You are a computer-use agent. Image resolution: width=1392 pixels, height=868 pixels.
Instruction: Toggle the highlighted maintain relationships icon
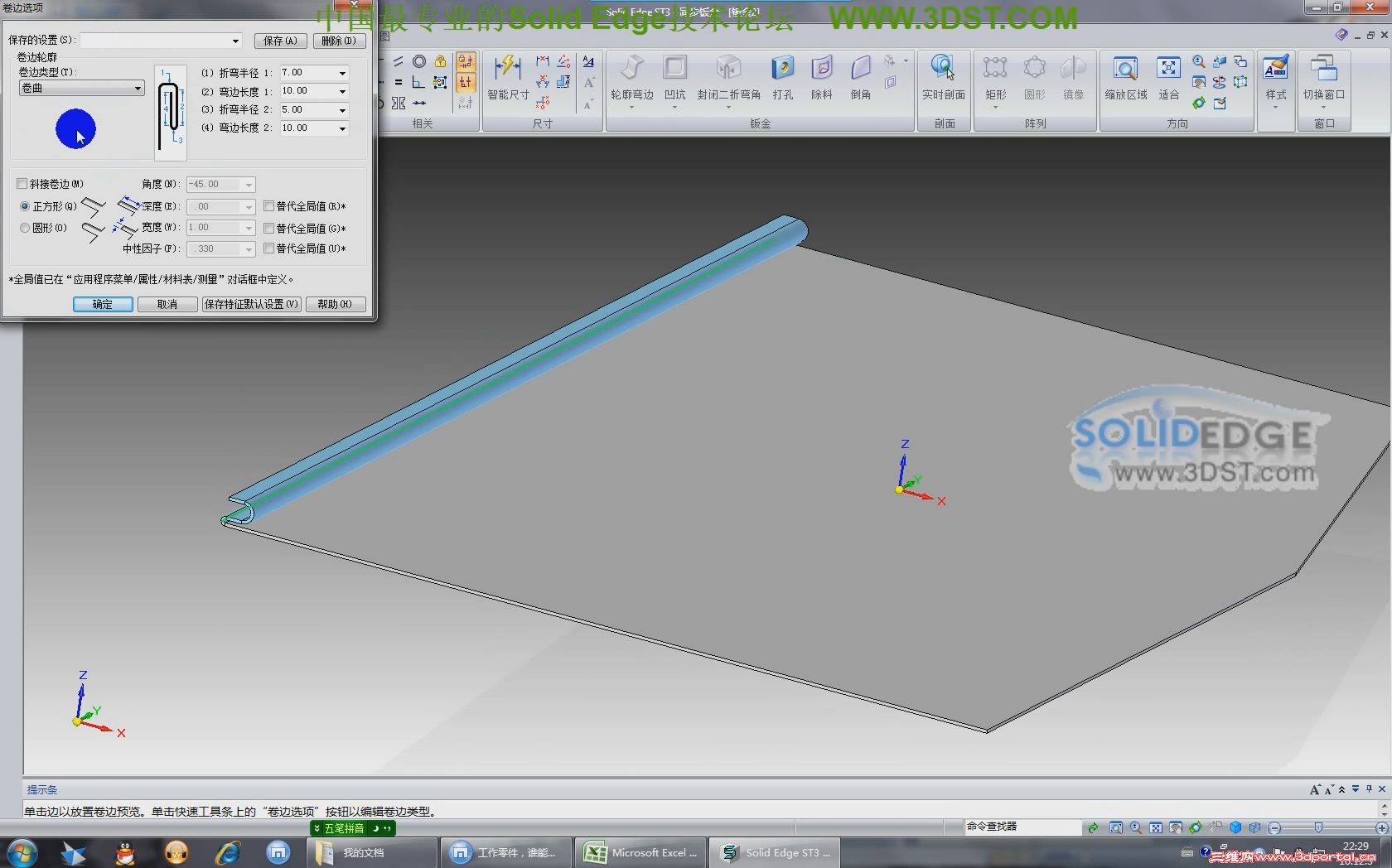tap(466, 61)
